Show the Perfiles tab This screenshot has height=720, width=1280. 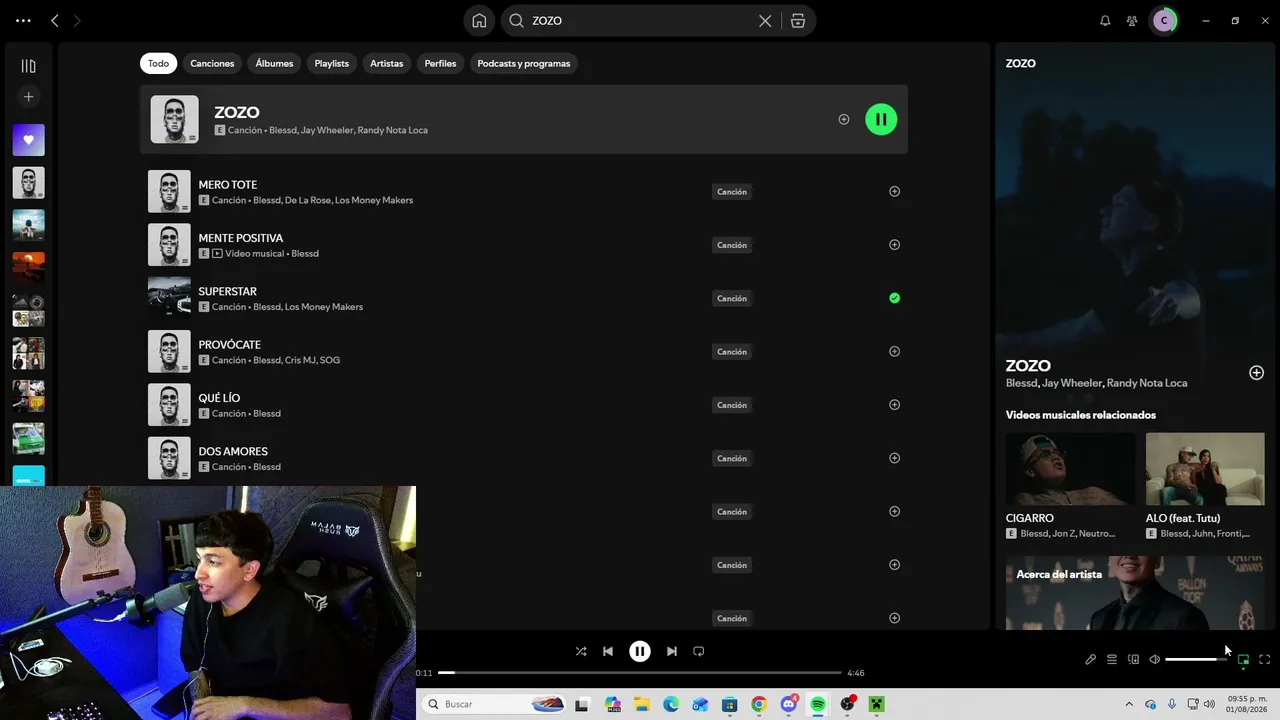[x=440, y=63]
